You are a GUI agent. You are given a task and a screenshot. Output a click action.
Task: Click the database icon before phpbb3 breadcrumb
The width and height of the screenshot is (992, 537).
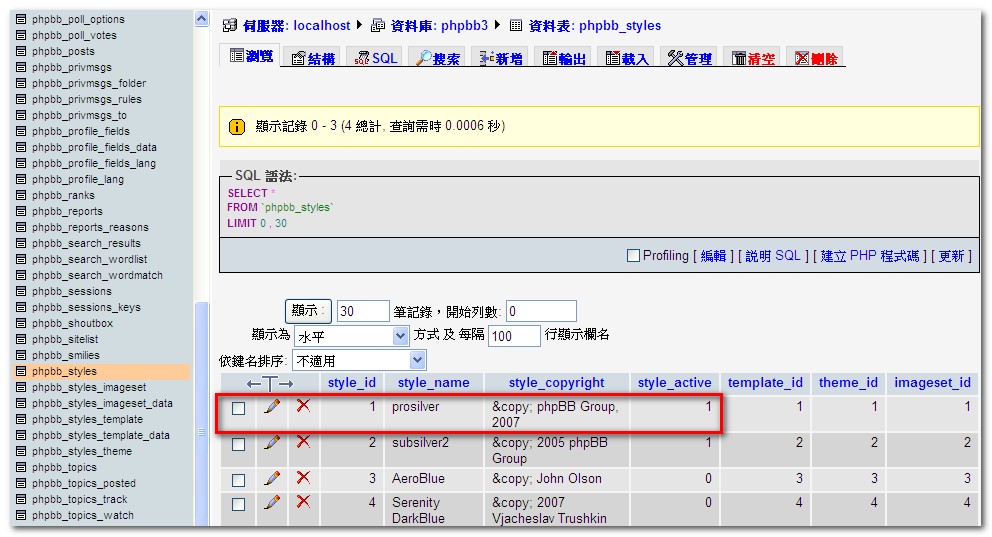click(378, 26)
